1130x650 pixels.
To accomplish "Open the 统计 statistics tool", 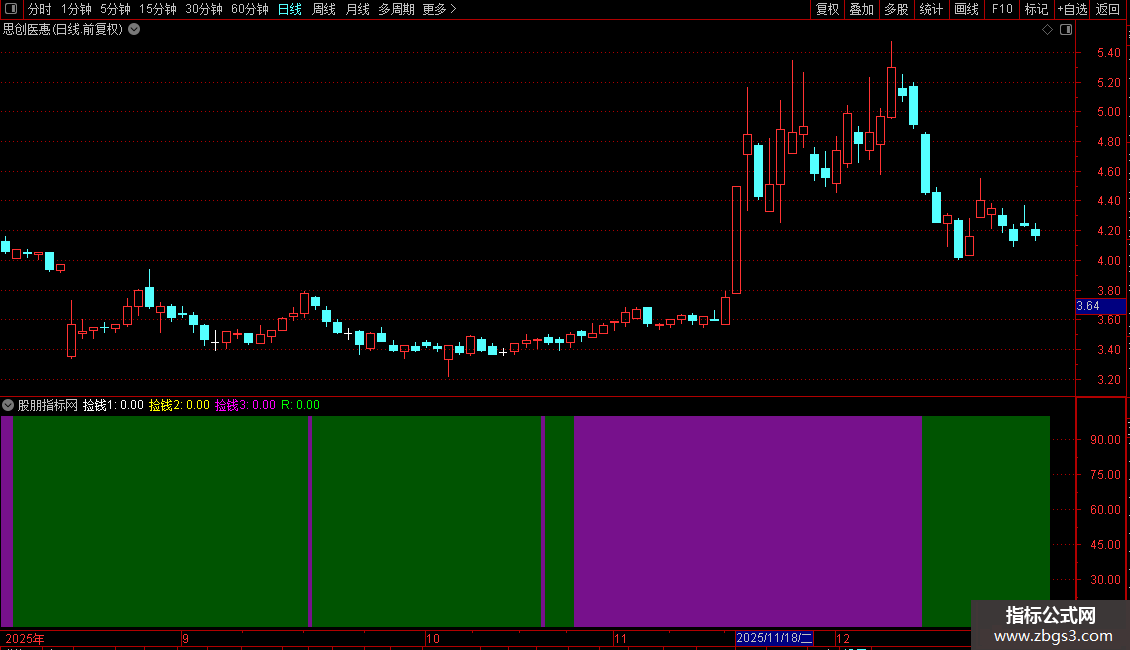I will pos(931,9).
